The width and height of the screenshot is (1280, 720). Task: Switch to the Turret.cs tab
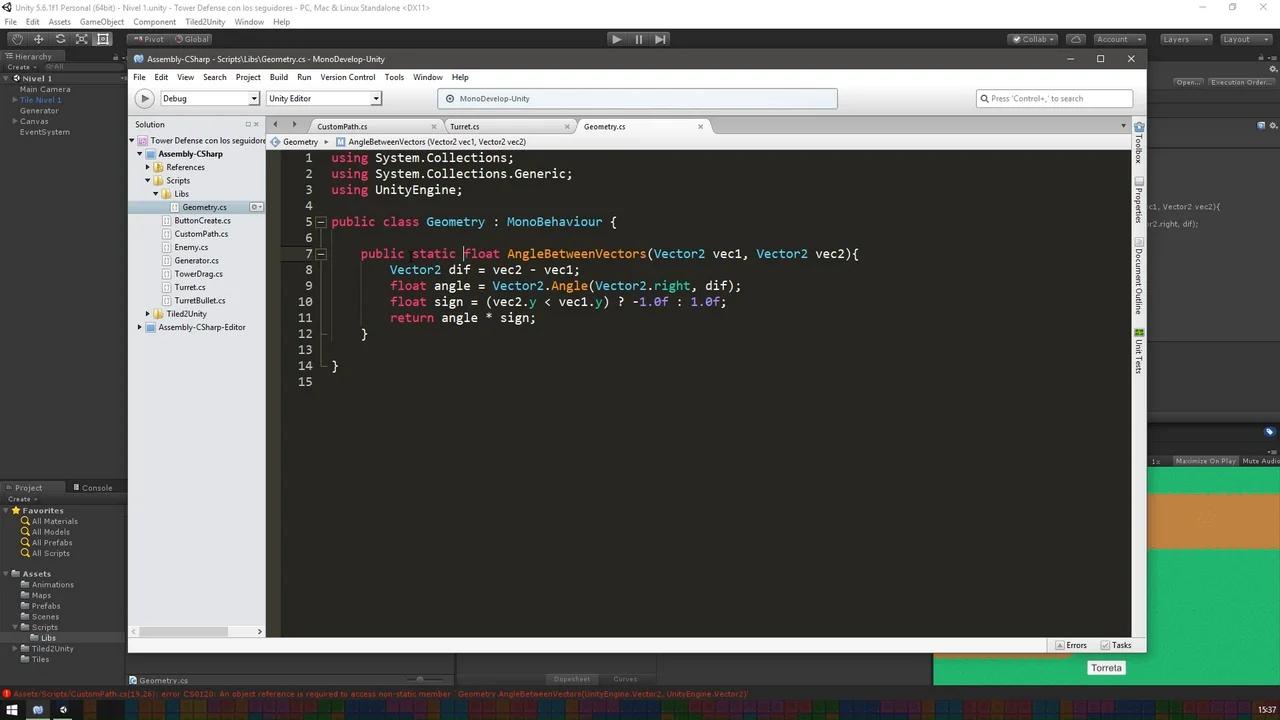pos(464,126)
